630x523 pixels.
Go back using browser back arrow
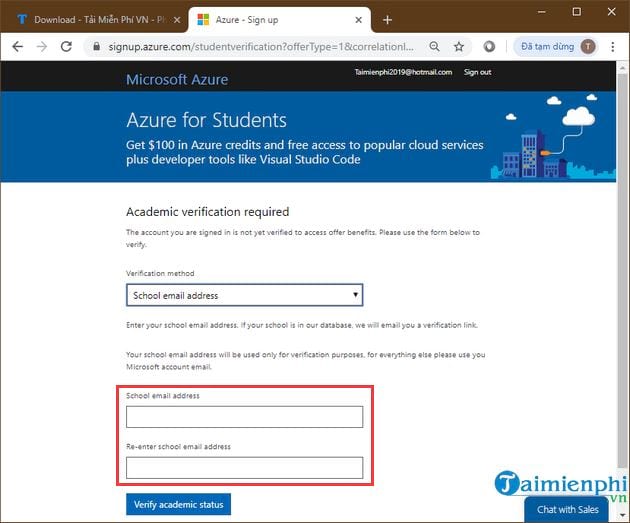[x=18, y=47]
